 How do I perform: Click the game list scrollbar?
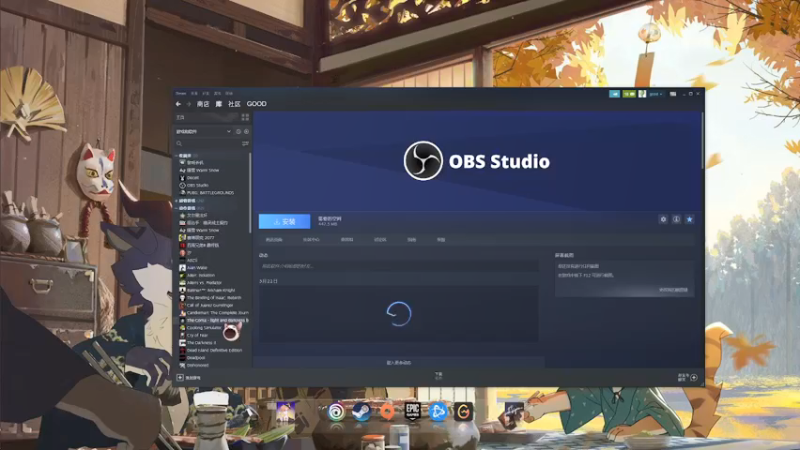[x=250, y=194]
